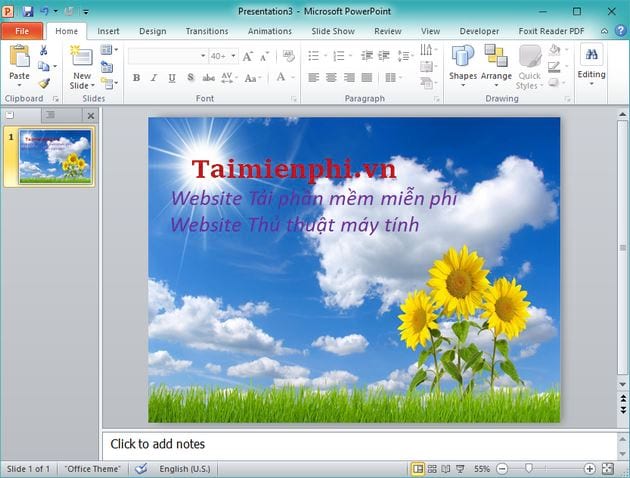Click the Decrease Font Size icon
The width and height of the screenshot is (630, 478).
click(x=264, y=57)
